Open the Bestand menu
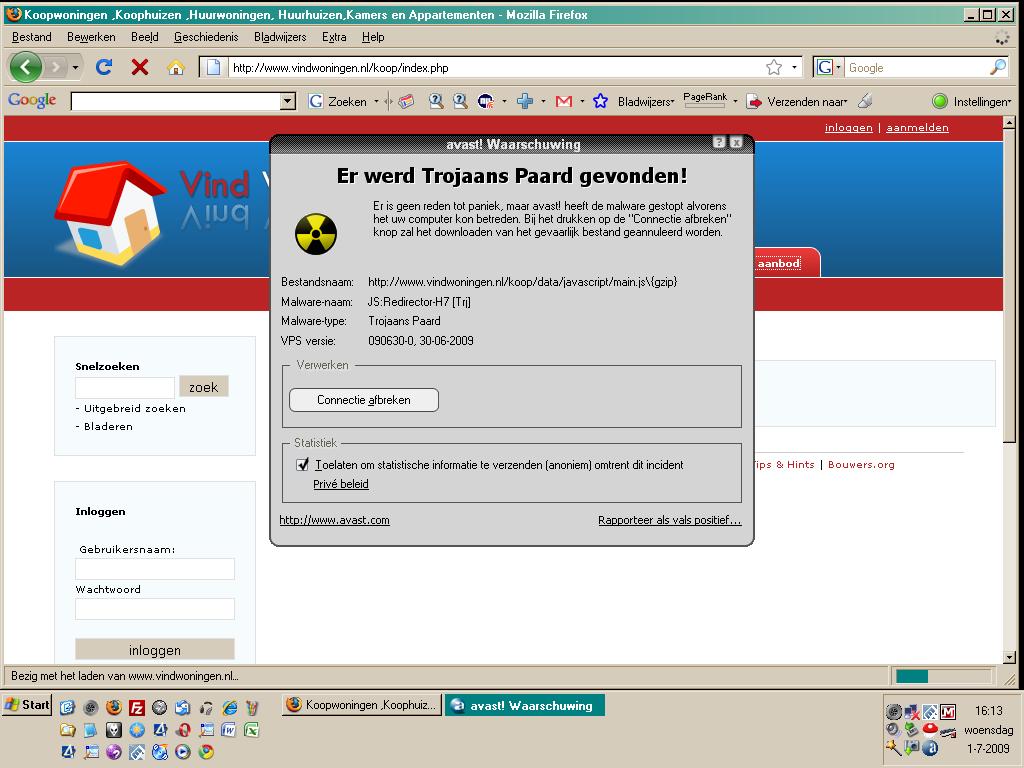 [x=31, y=37]
